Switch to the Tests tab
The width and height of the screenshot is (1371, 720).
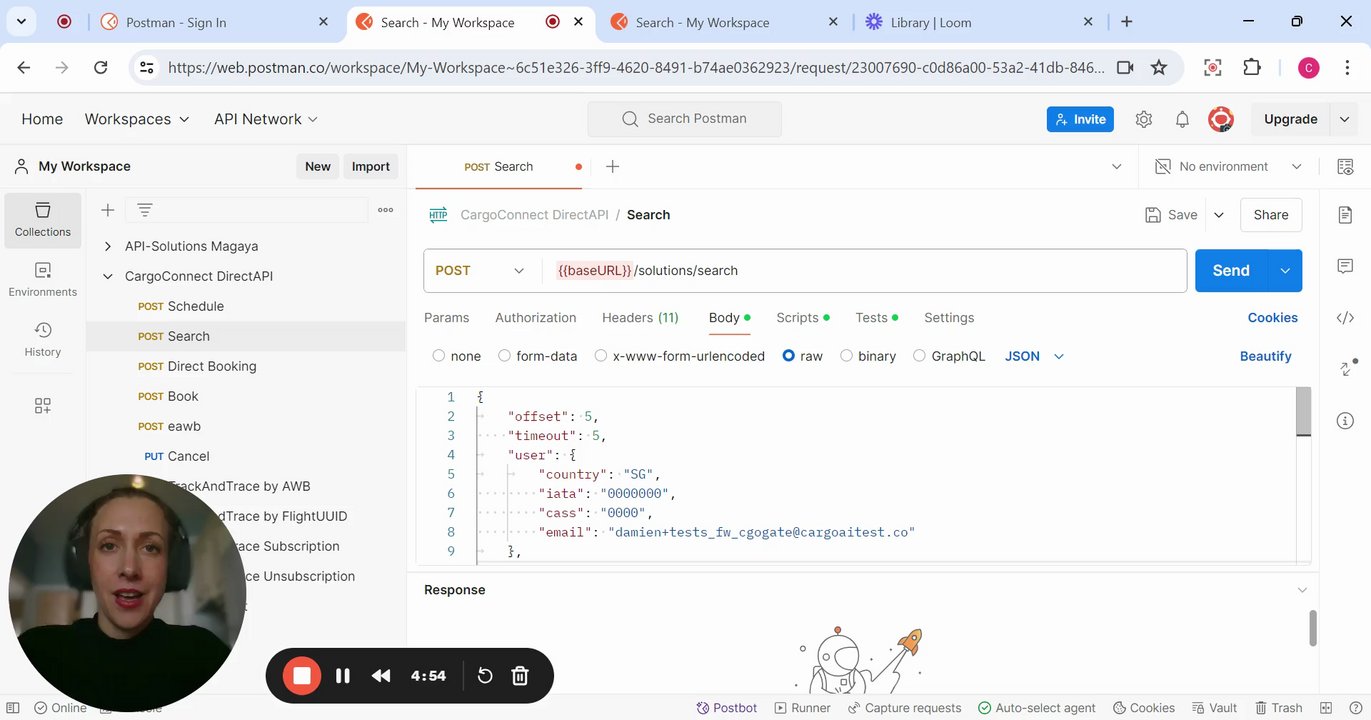pyautogui.click(x=877, y=318)
